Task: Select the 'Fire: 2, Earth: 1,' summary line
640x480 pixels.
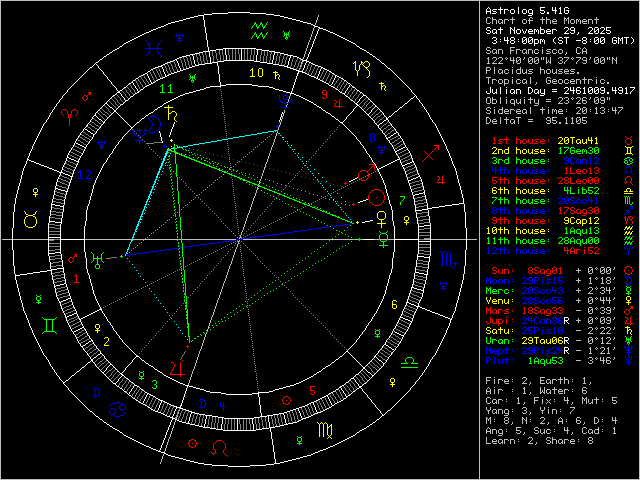Action: coord(539,381)
